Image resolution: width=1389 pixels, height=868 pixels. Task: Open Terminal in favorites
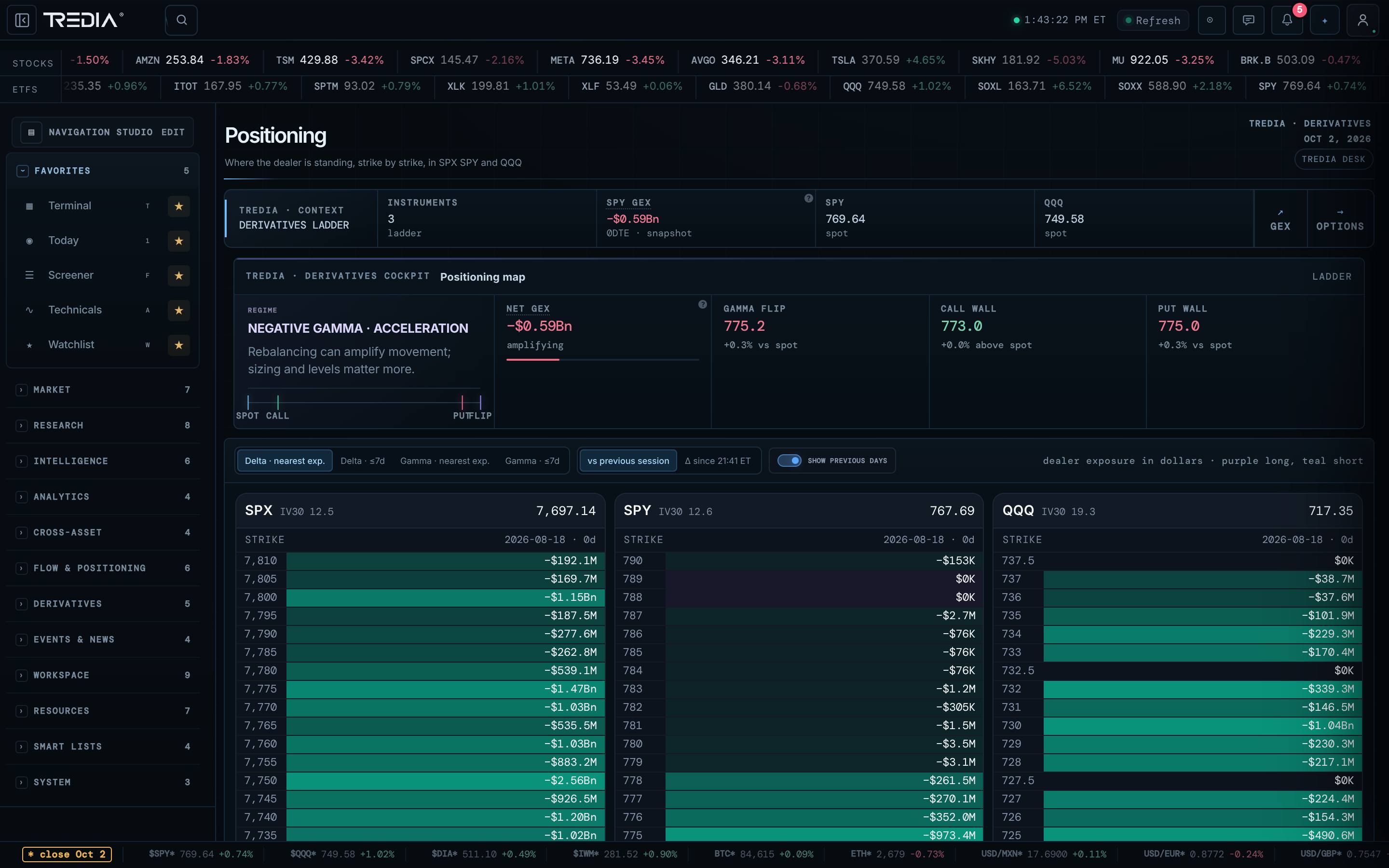coord(70,206)
